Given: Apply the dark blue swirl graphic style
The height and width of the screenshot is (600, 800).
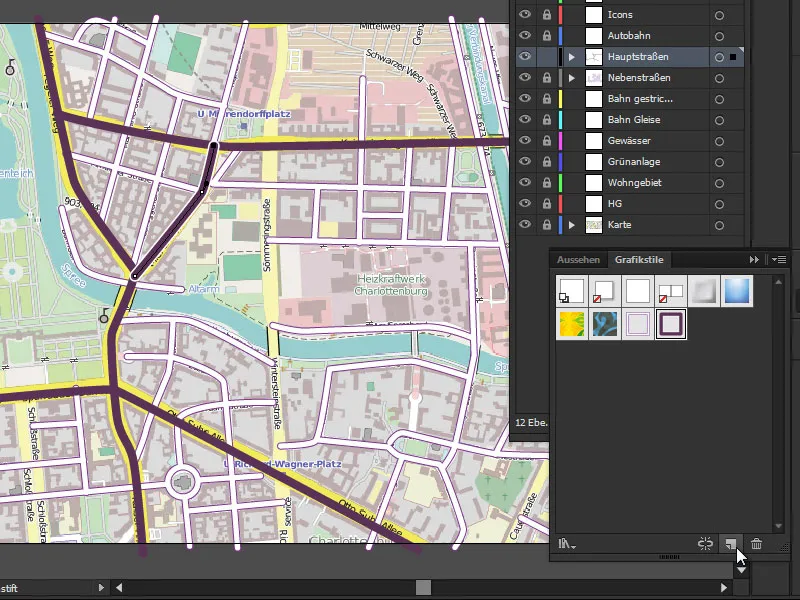Looking at the screenshot, I should pos(604,324).
